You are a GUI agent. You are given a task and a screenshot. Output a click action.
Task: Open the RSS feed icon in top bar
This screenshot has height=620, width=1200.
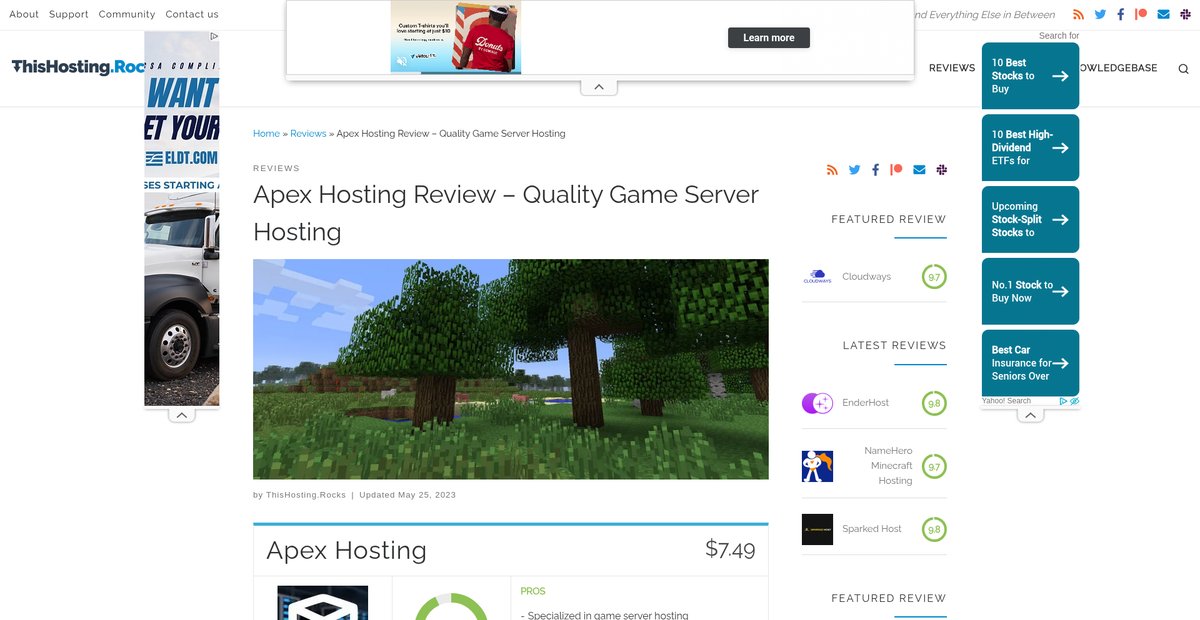(1078, 15)
